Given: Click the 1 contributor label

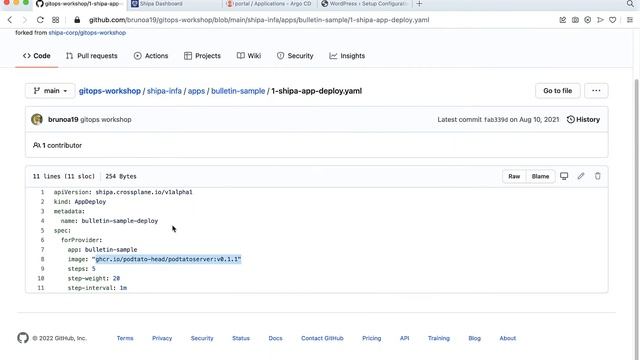Looking at the screenshot, I should pos(58,145).
